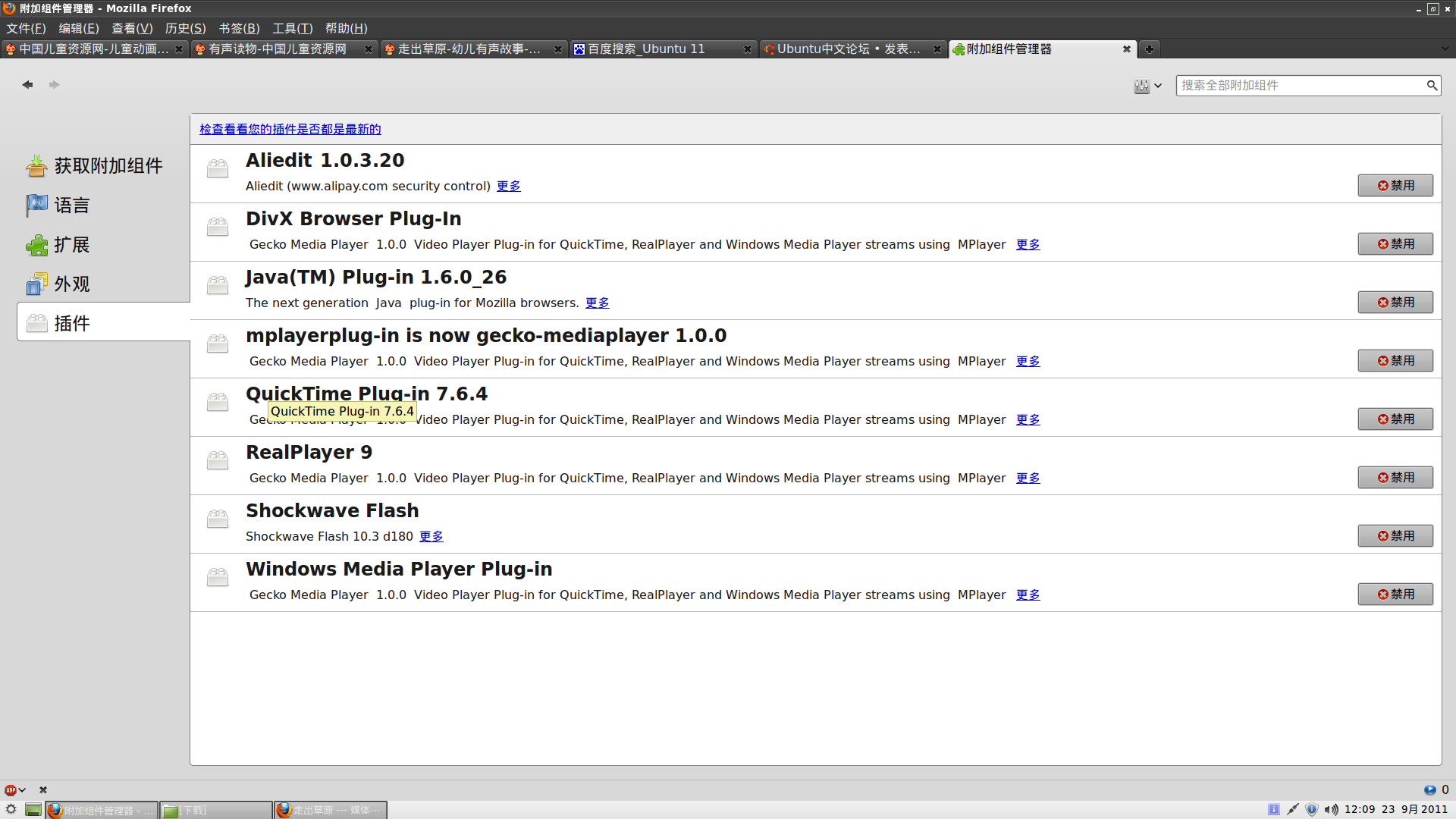Open a new tab with plus button
Screen dimensions: 1456x819
(x=1149, y=49)
